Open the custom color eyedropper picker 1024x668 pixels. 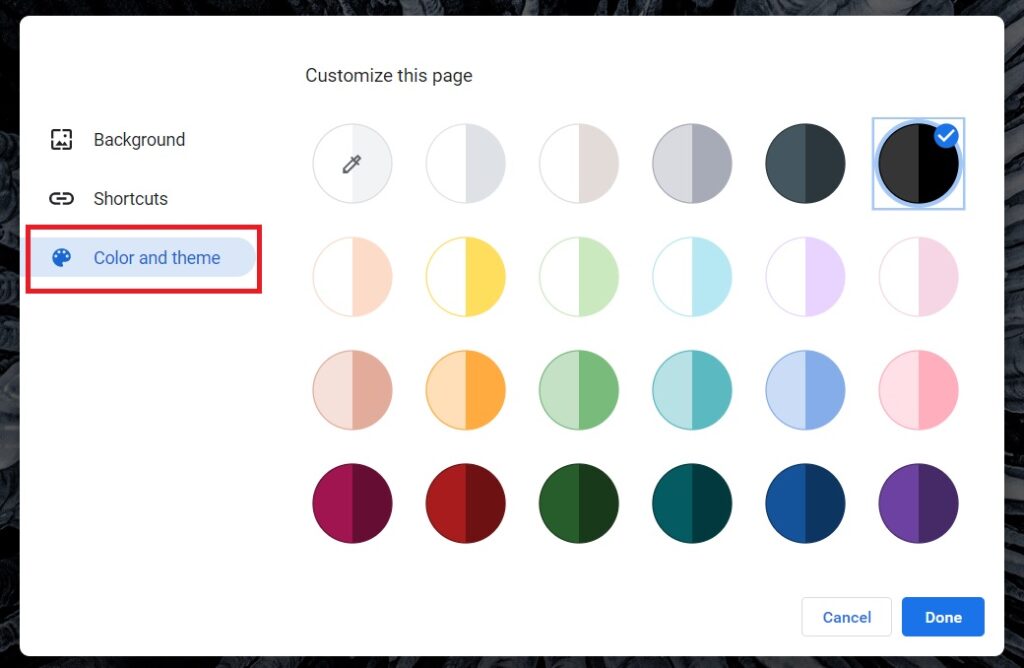[352, 163]
